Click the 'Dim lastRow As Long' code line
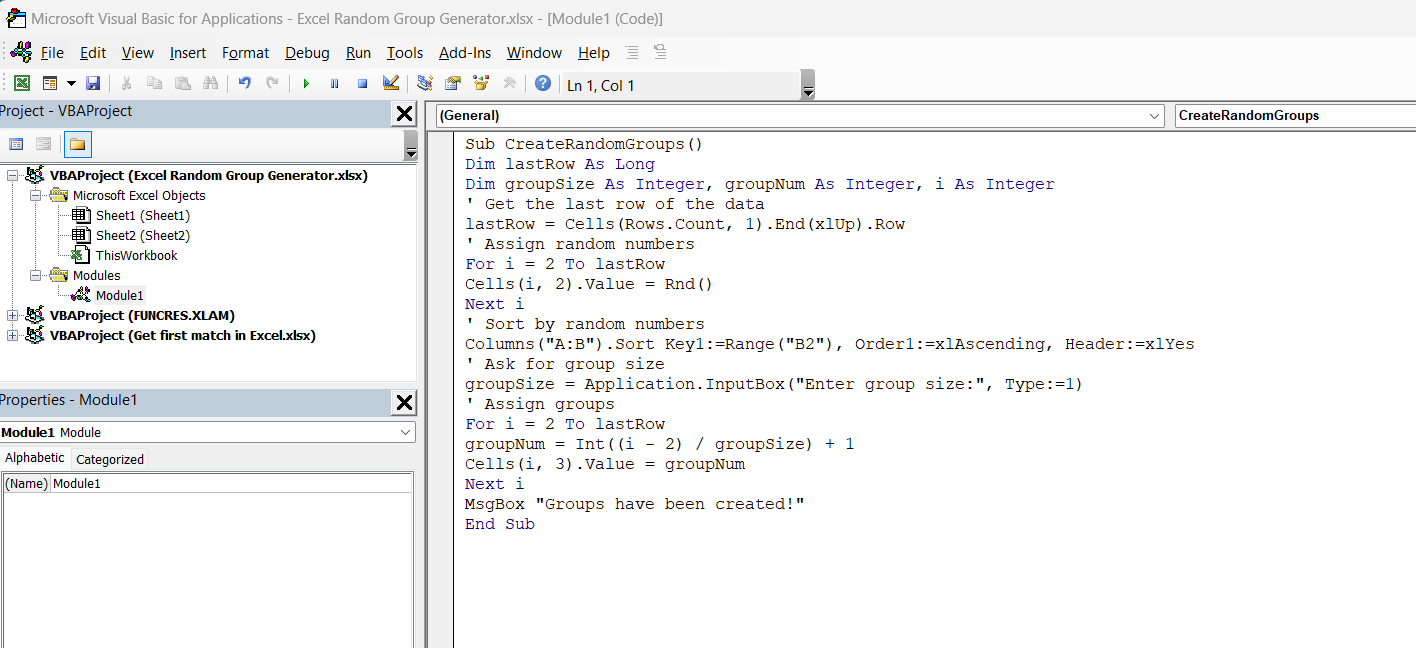The image size is (1416, 648). (560, 164)
